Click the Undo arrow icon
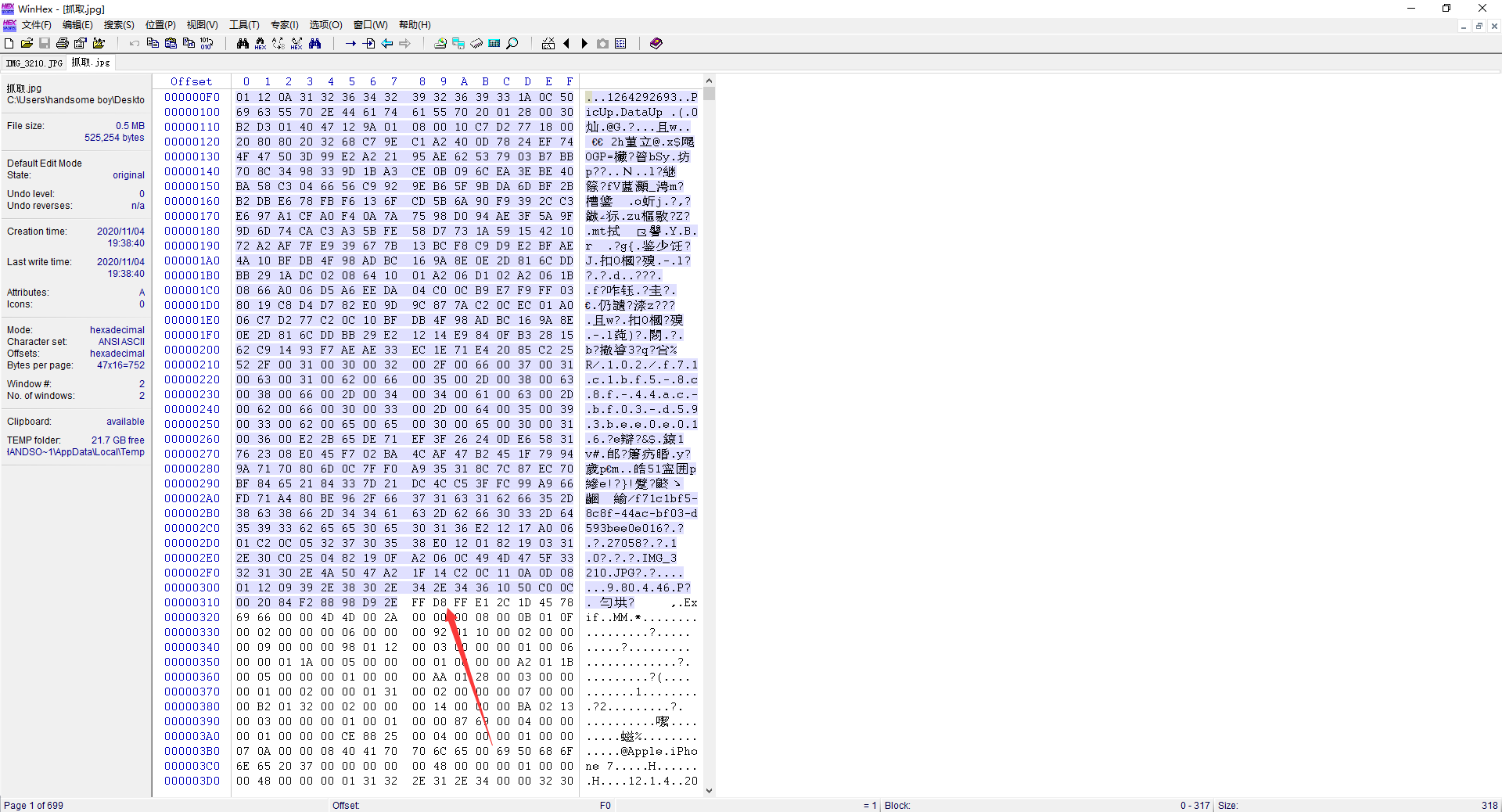The height and width of the screenshot is (812, 1502). [x=135, y=44]
